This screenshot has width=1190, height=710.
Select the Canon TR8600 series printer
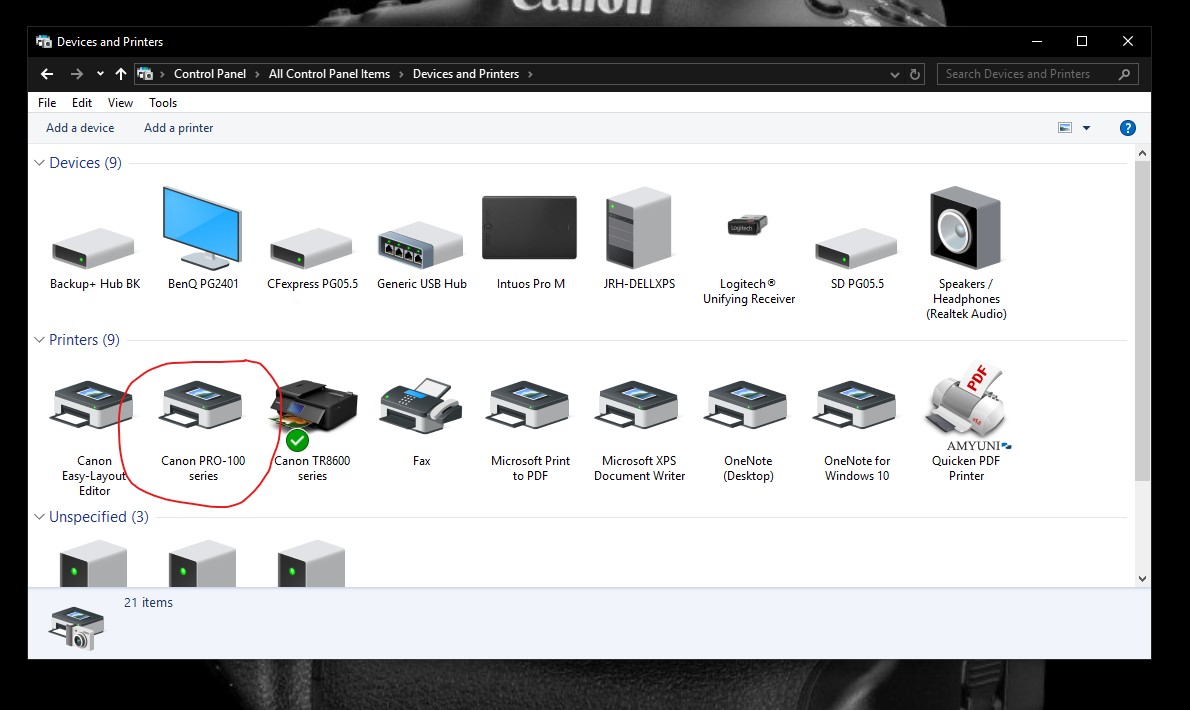pos(313,406)
